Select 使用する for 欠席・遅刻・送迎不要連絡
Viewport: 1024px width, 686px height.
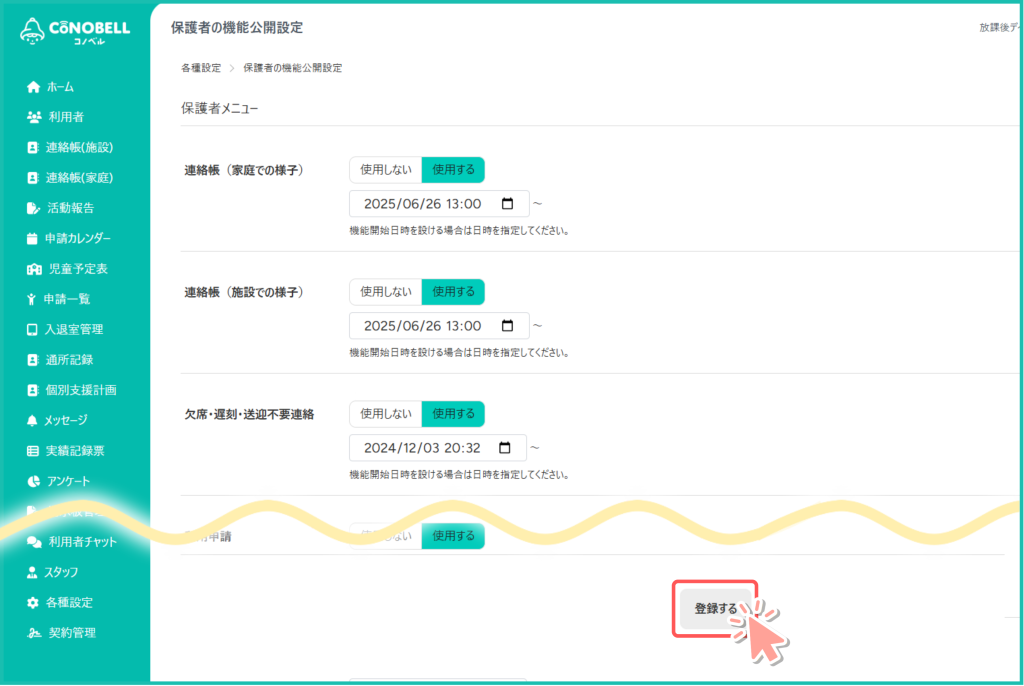point(453,414)
